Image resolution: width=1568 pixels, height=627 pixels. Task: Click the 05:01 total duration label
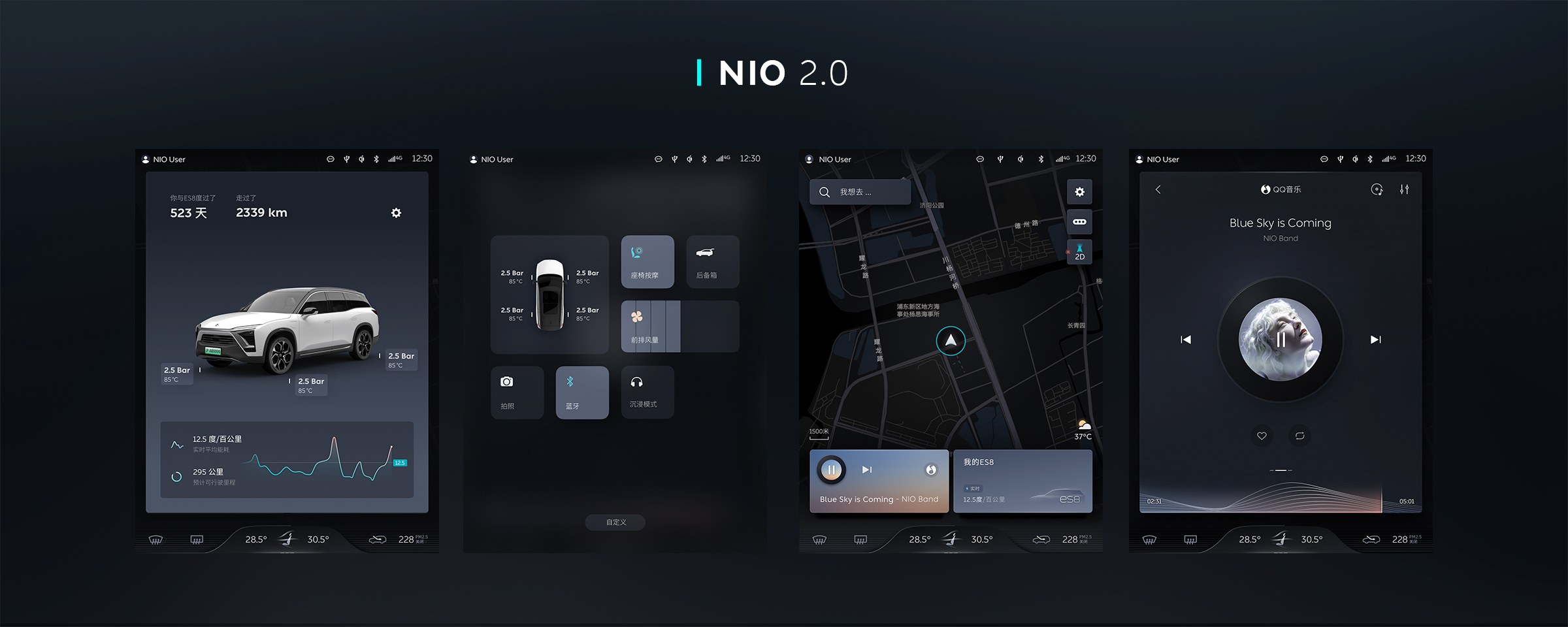[x=1407, y=502]
